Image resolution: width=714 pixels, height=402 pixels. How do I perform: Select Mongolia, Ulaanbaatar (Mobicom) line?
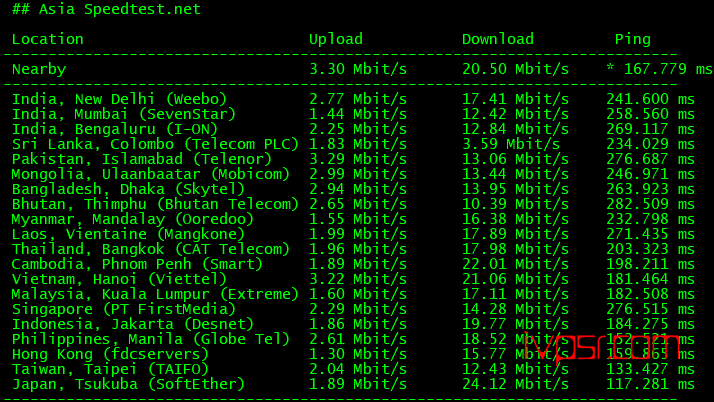[353, 174]
